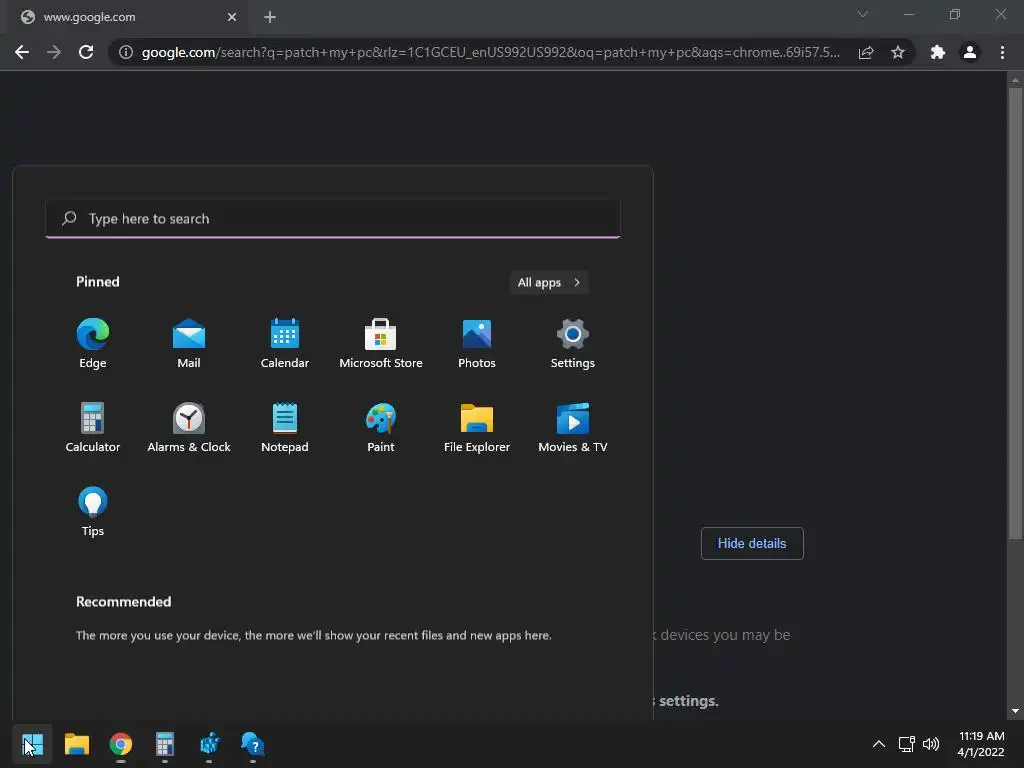Screen dimensions: 1024x768
Task: Click Chrome's forward arrow
Action: (x=54, y=52)
